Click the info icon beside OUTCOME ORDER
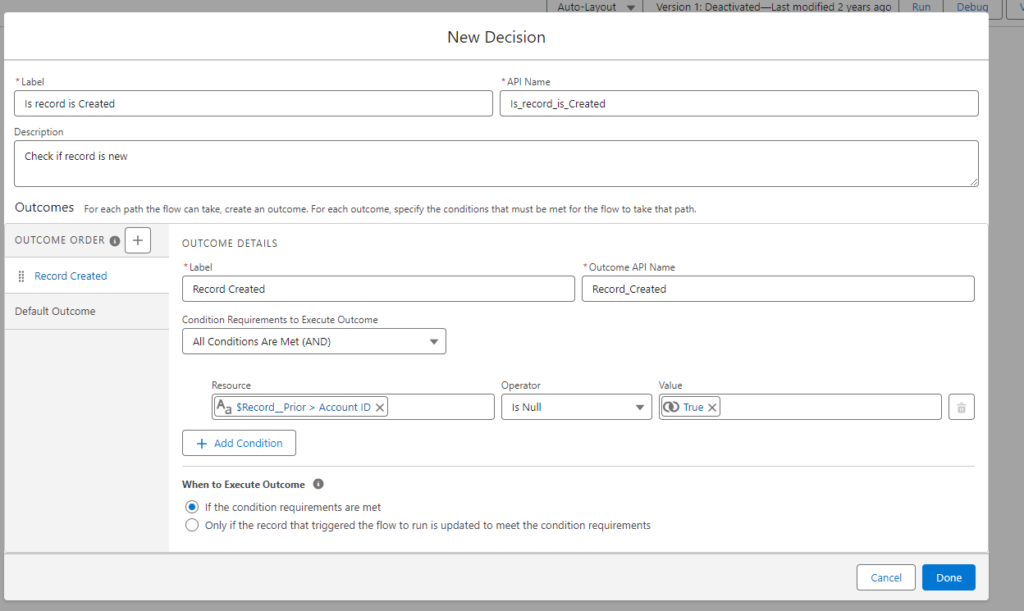The height and width of the screenshot is (611, 1024). click(x=115, y=240)
